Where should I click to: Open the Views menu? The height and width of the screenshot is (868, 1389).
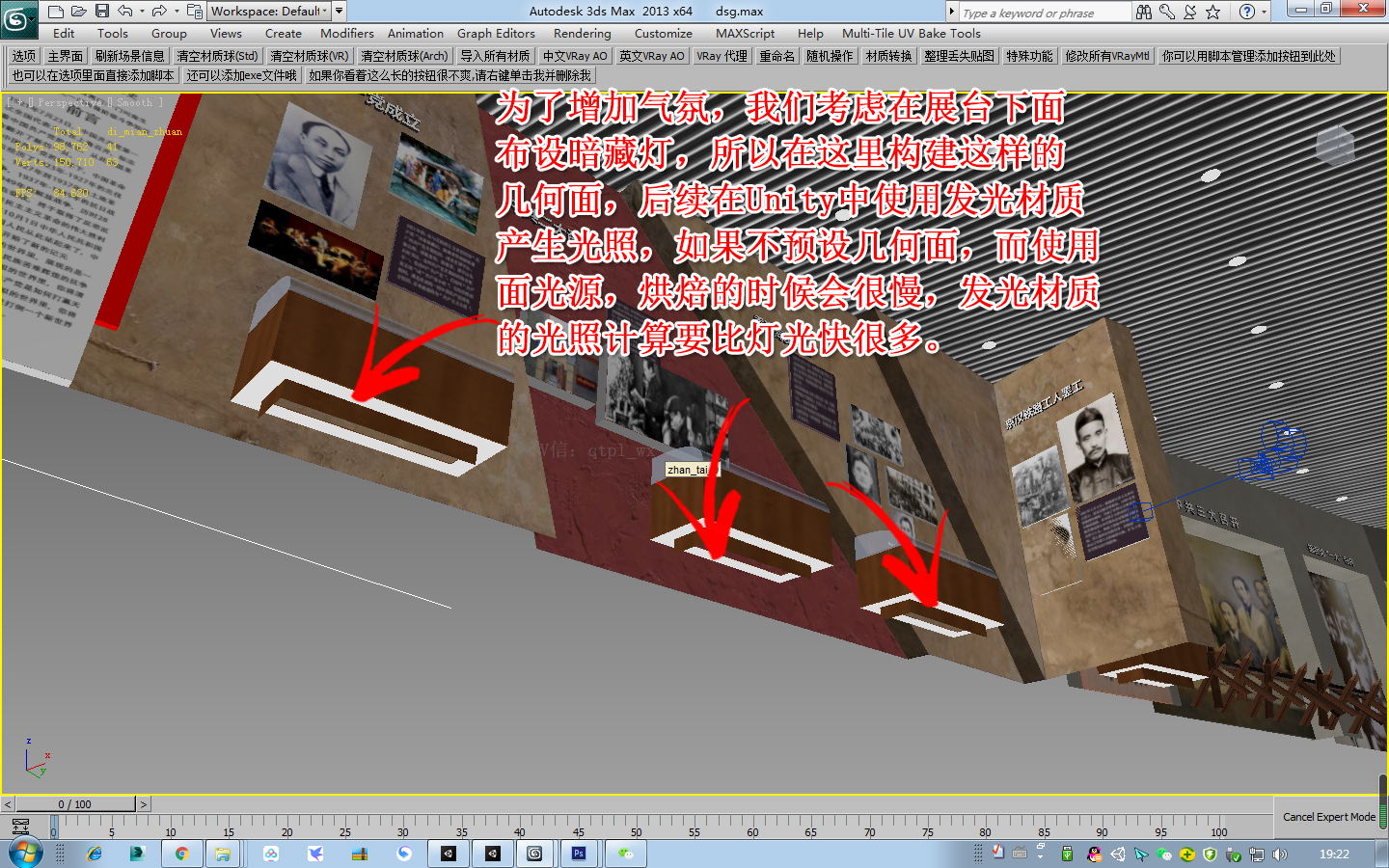(226, 33)
